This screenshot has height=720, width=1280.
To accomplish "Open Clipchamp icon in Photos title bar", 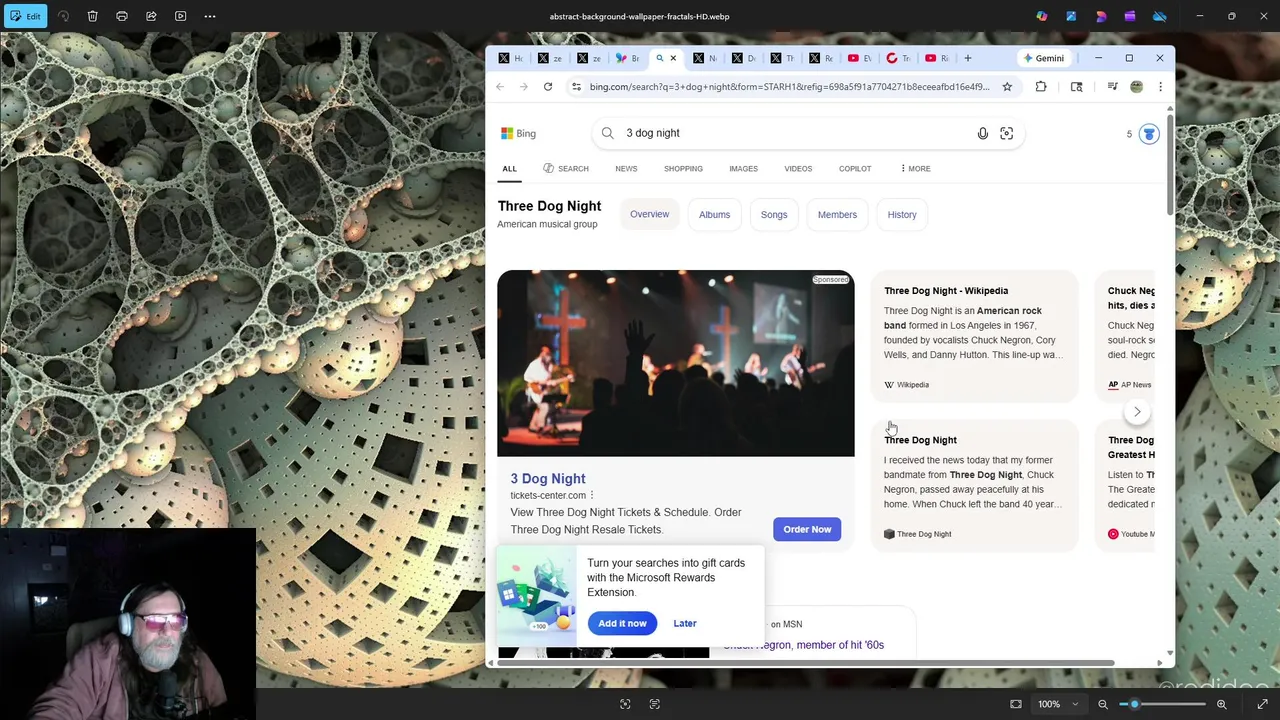I will (1130, 16).
